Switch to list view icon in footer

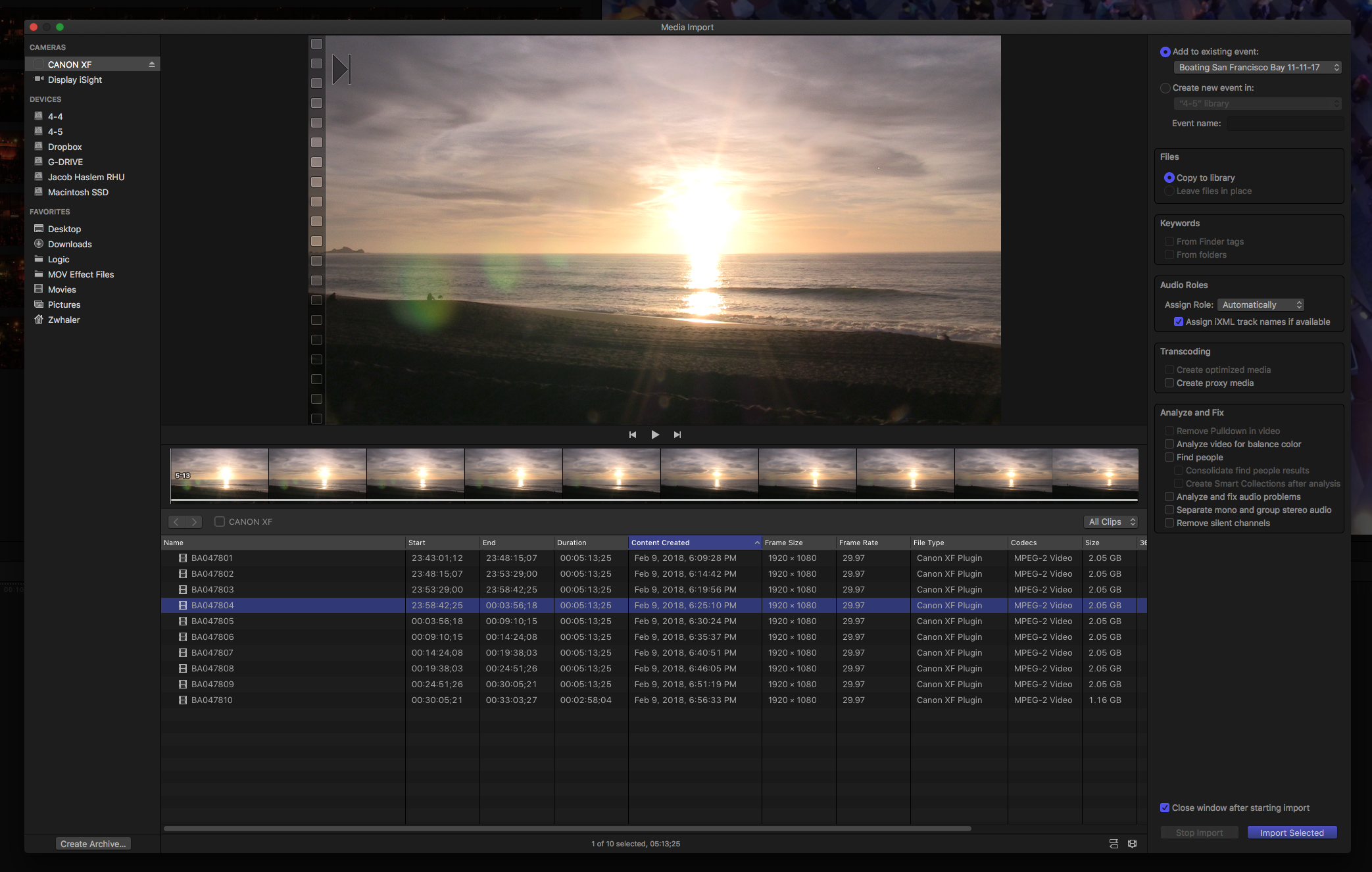pyautogui.click(x=1114, y=844)
